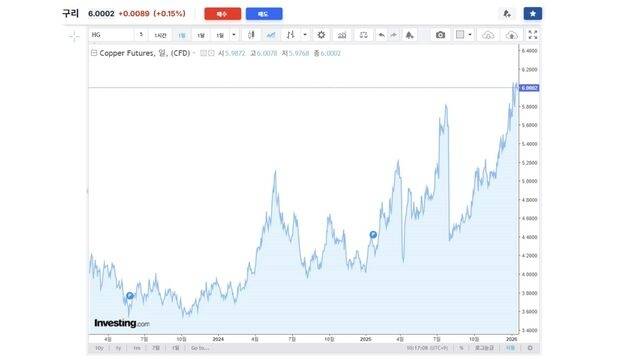
Task: Click the red buy button
Action: tap(222, 14)
